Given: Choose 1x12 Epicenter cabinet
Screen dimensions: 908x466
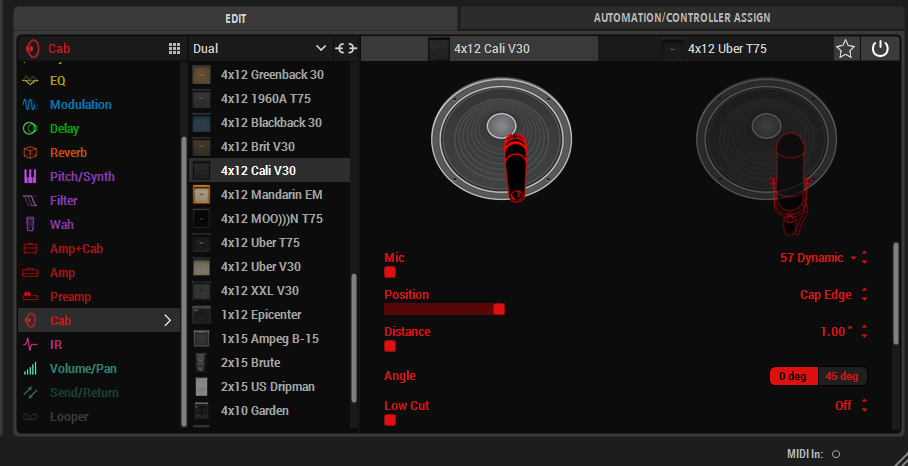Looking at the screenshot, I should [270, 315].
